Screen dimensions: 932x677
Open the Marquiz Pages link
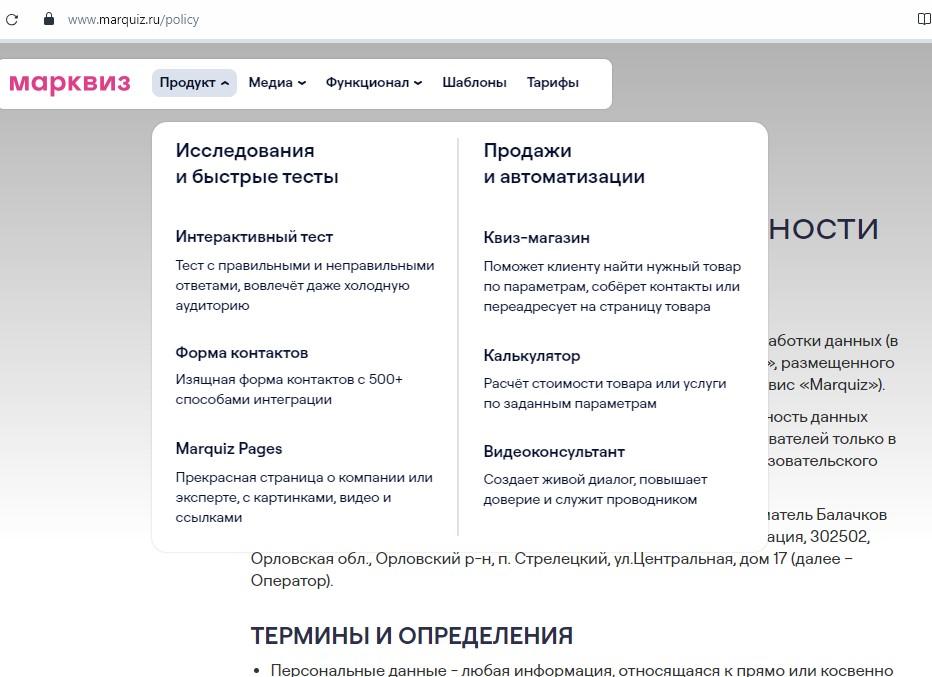tap(228, 449)
